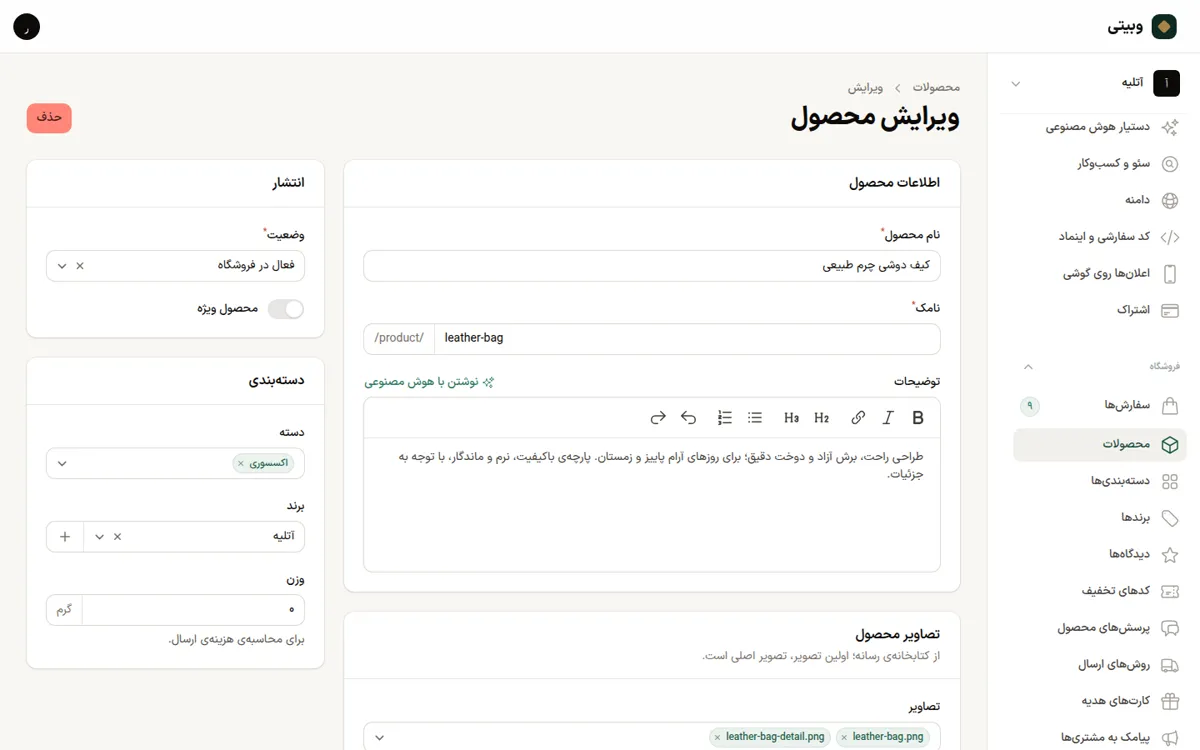This screenshot has height=750, width=1200.
Task: Expand the تصاویر images dropdown
Action: [379, 738]
